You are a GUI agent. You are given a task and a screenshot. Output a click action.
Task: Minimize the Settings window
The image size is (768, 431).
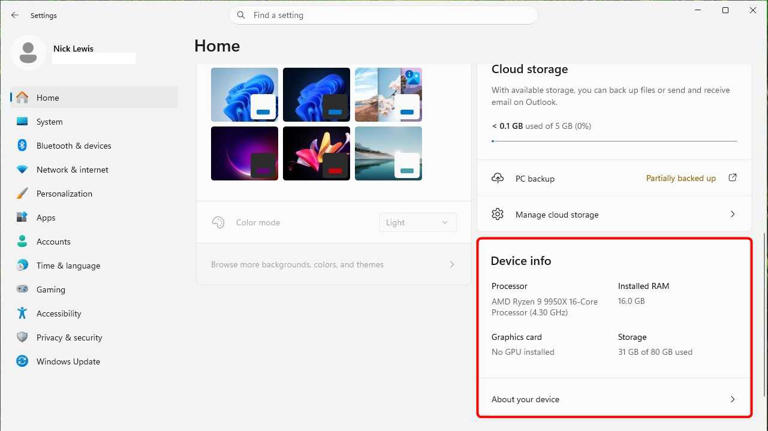click(698, 10)
